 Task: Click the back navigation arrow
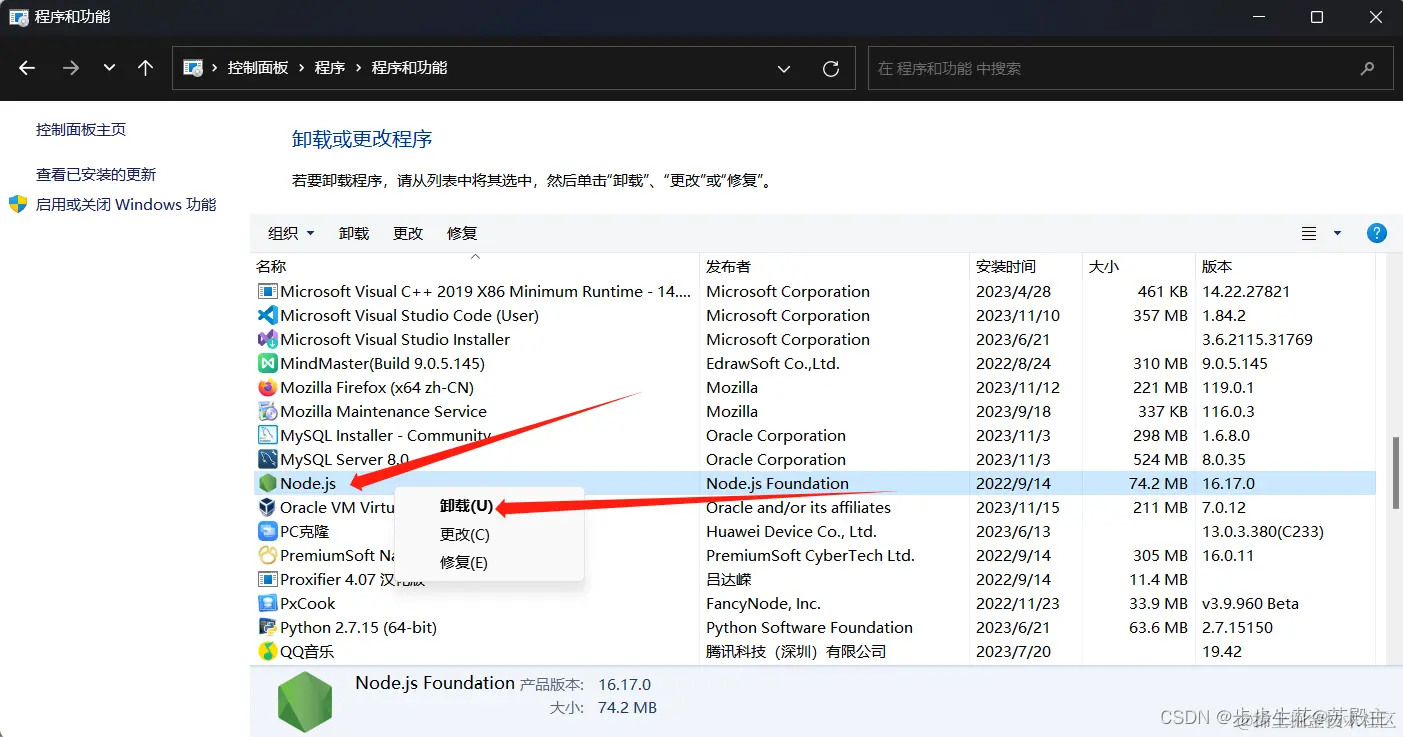[27, 67]
